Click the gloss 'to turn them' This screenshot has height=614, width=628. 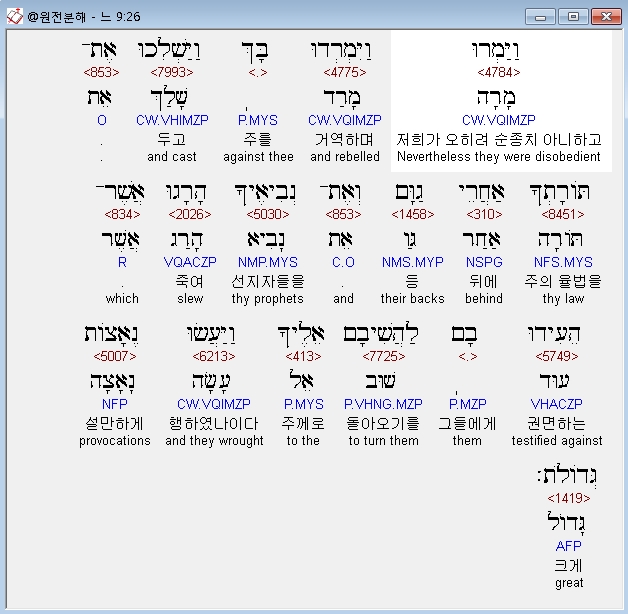pos(384,441)
